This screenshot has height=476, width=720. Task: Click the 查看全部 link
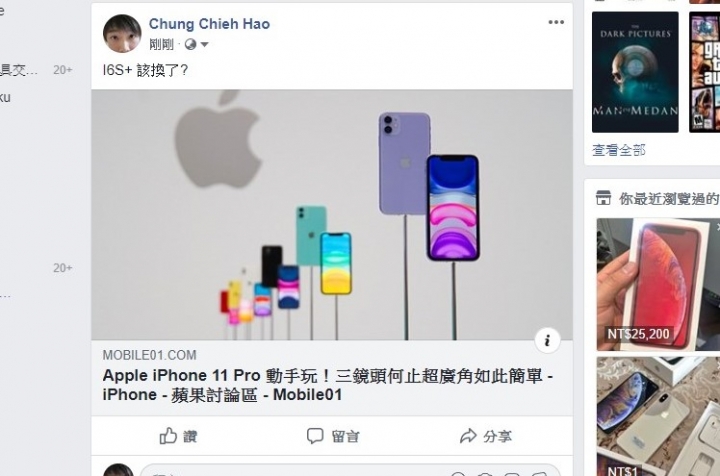coord(619,150)
